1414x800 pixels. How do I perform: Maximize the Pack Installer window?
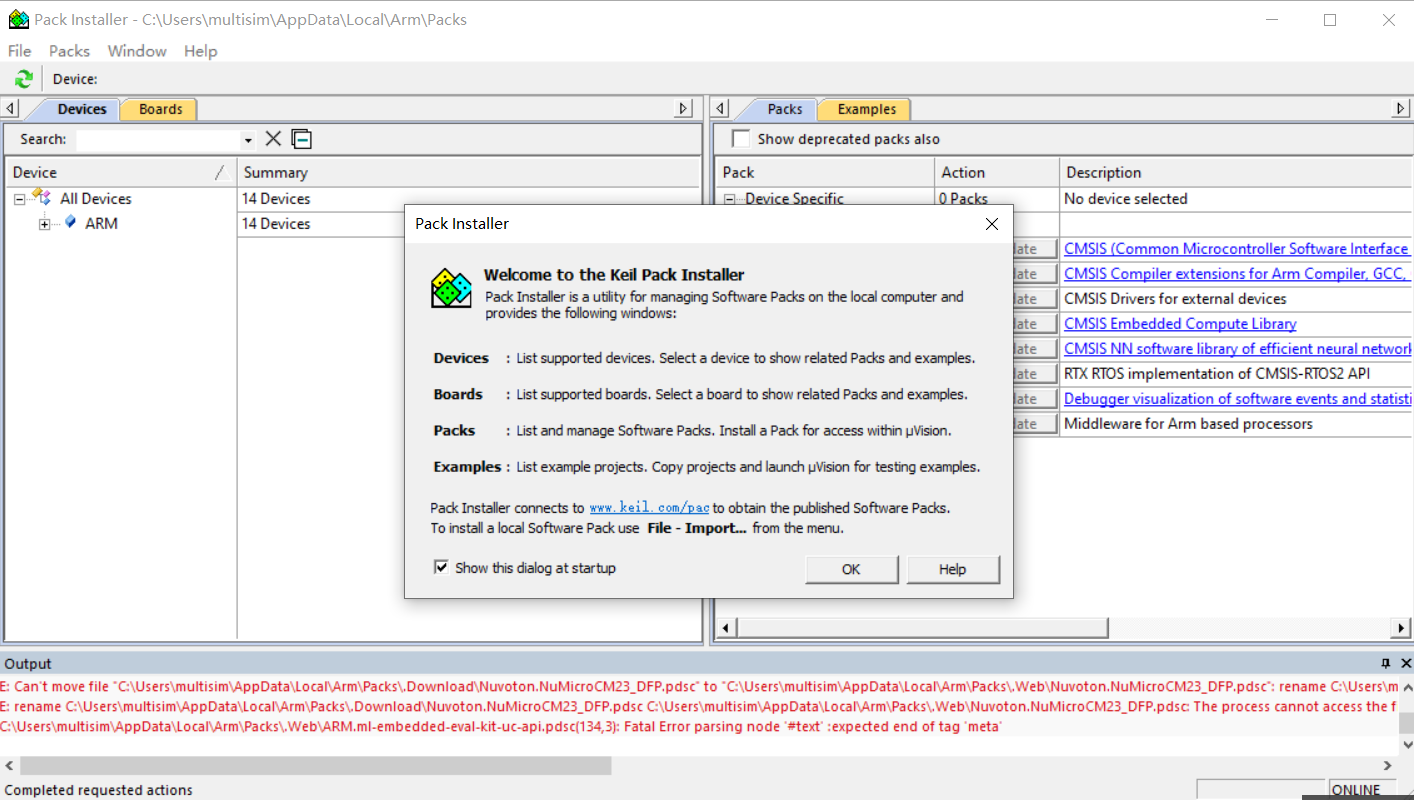click(1330, 20)
